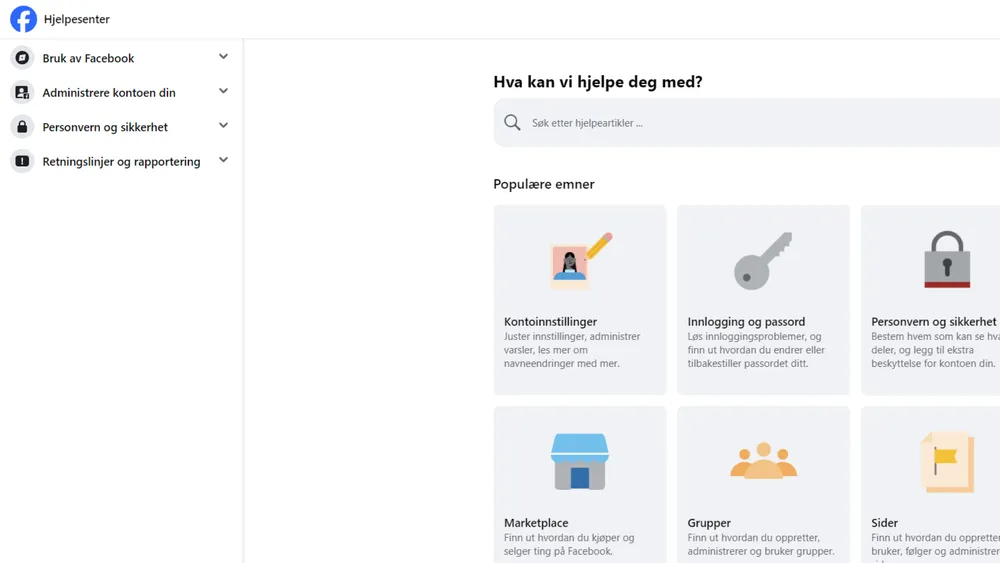1000x563 pixels.
Task: Open the Kontoinnstillinger topic title
Action: click(550, 321)
